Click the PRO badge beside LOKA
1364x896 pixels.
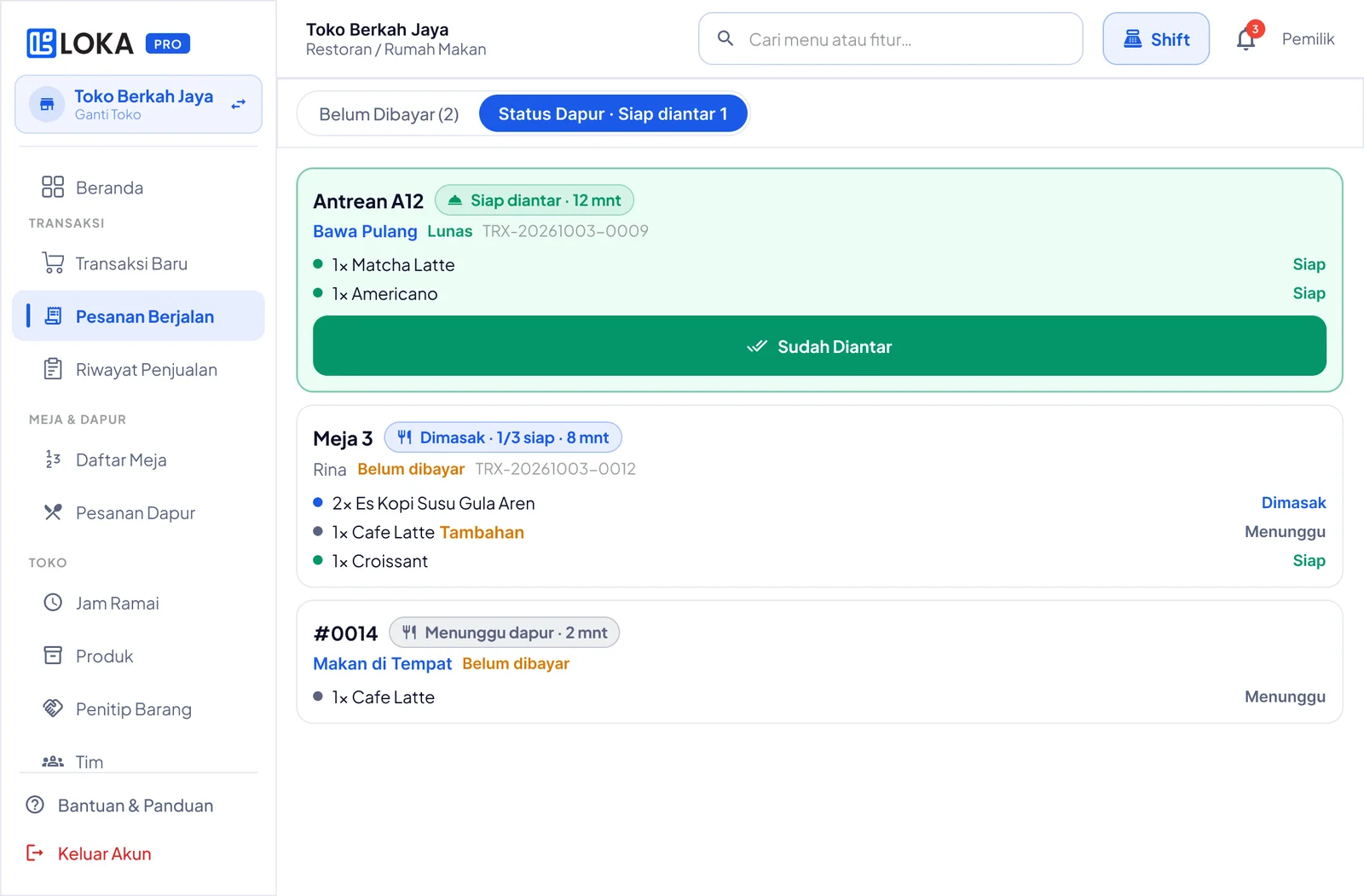point(168,43)
